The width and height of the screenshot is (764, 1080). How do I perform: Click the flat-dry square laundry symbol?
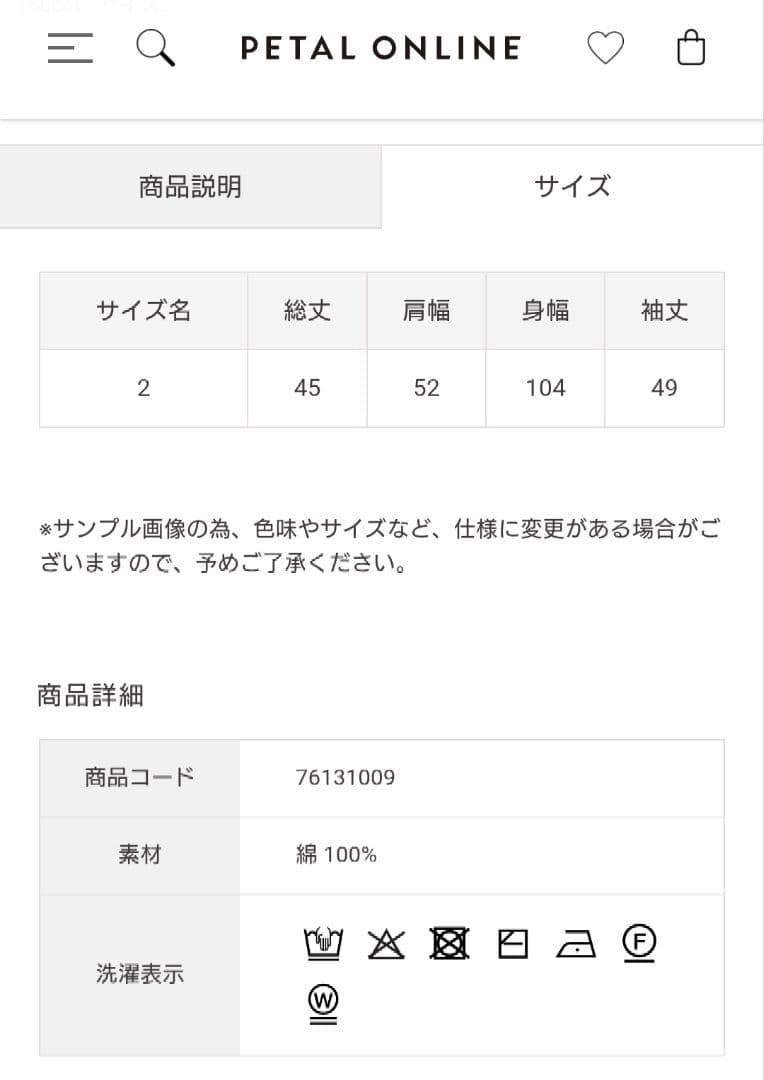point(512,943)
